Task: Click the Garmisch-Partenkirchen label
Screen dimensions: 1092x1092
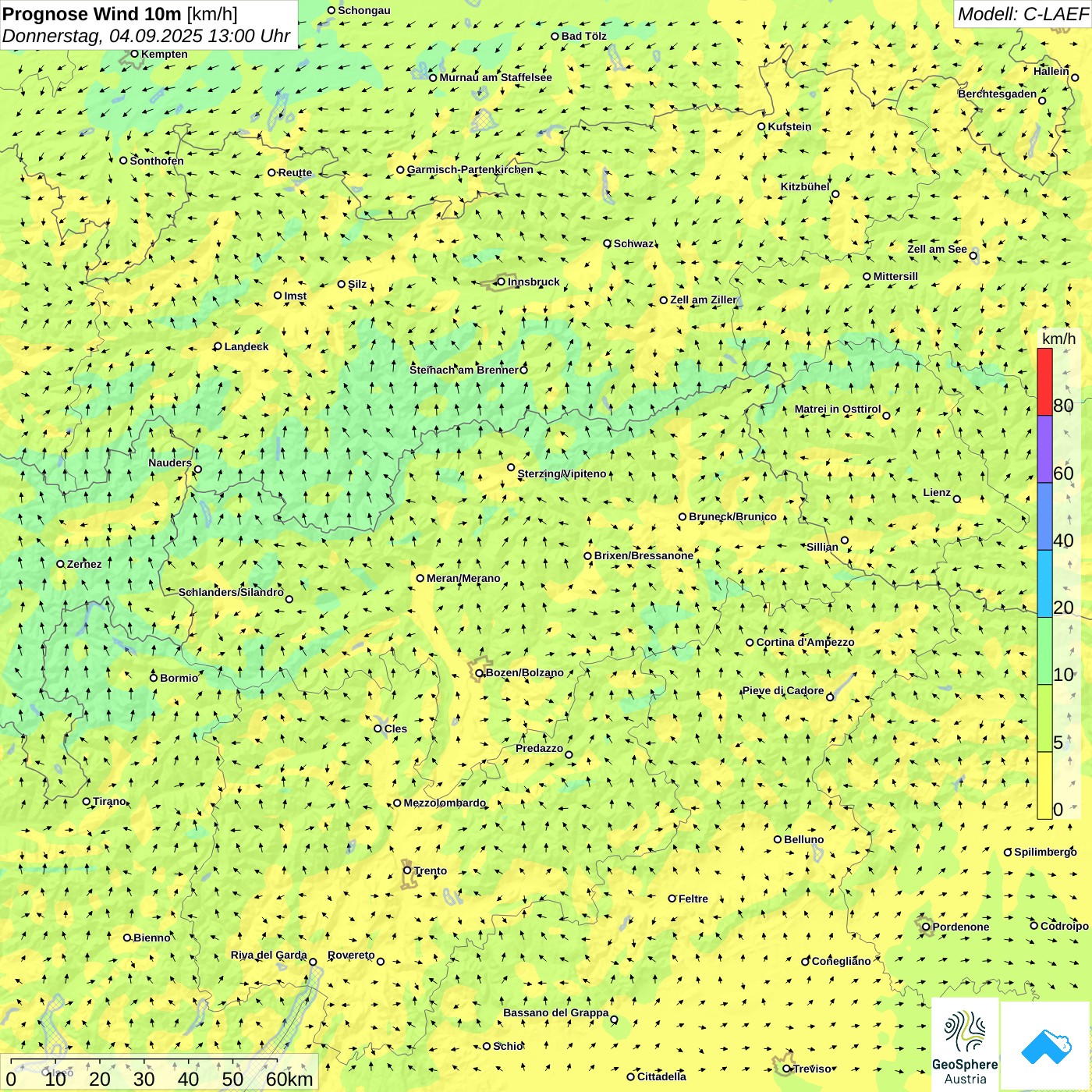Action: click(x=470, y=169)
